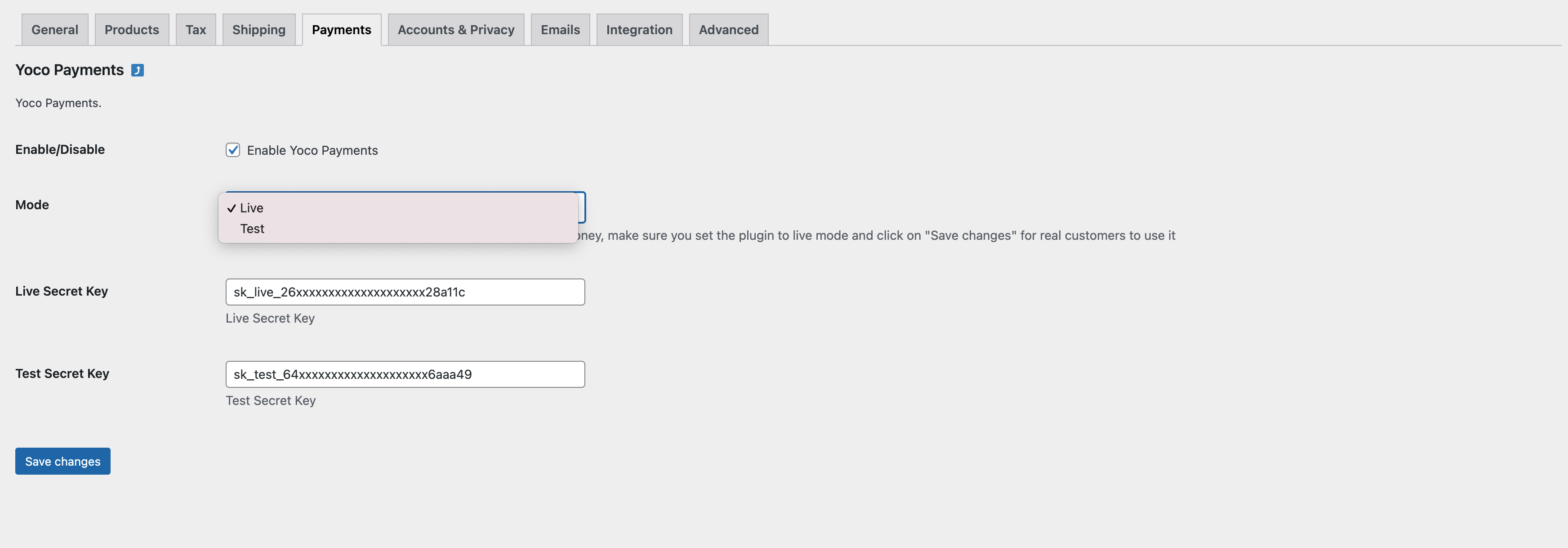Open the General settings tab
1568x548 pixels.
(55, 30)
